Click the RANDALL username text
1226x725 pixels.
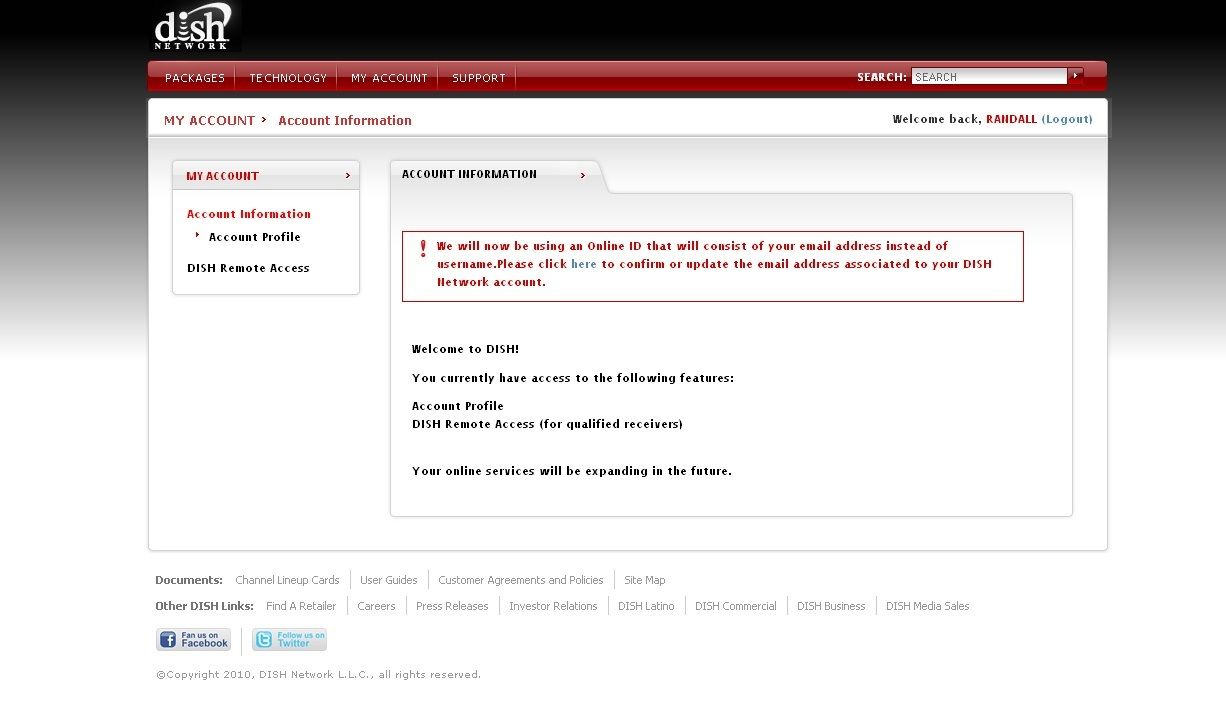pyautogui.click(x=1012, y=119)
